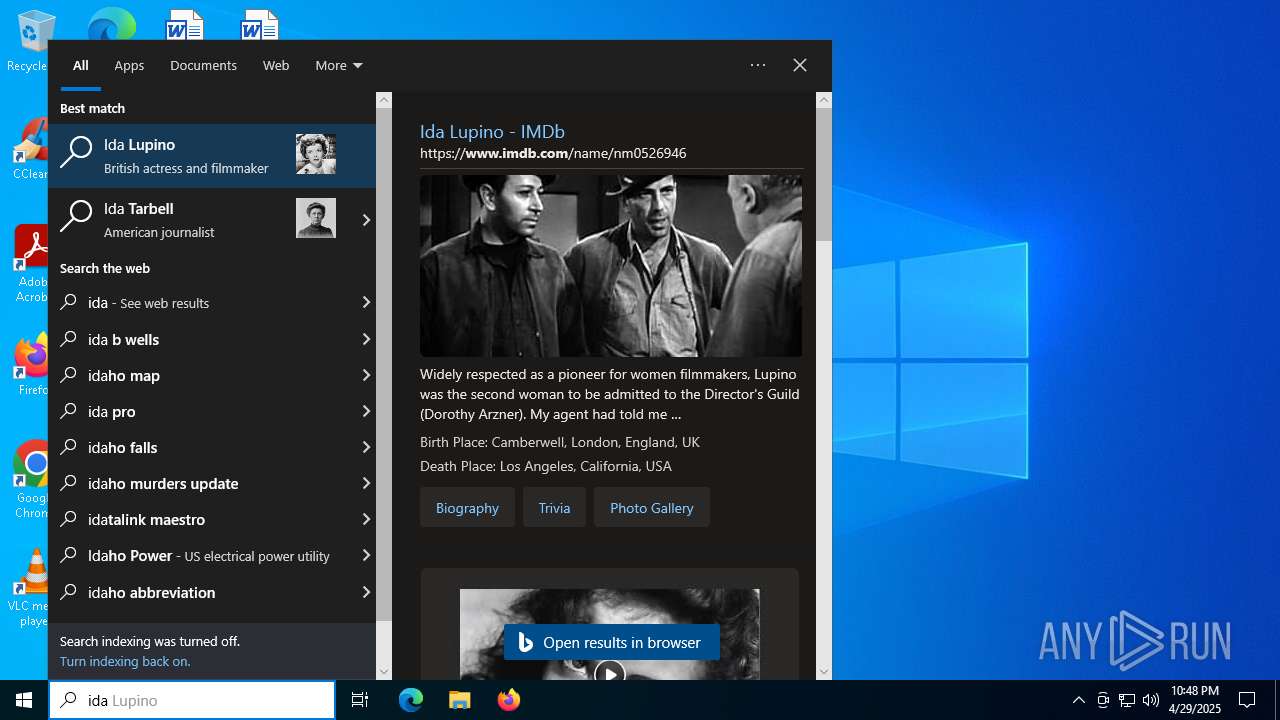Click into the taskbar search box
Image resolution: width=1280 pixels, height=720 pixels.
(x=192, y=700)
